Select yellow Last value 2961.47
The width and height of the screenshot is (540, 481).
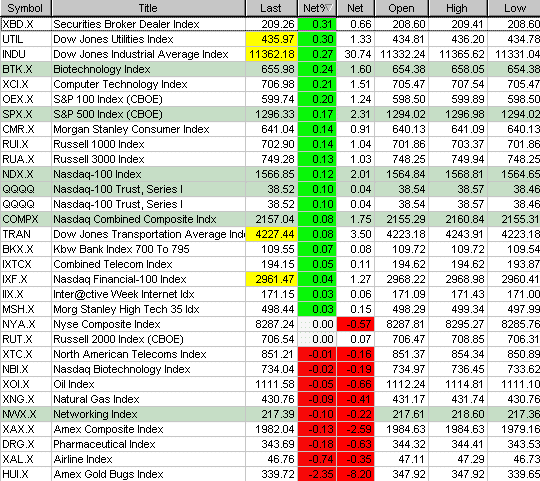pyautogui.click(x=271, y=279)
